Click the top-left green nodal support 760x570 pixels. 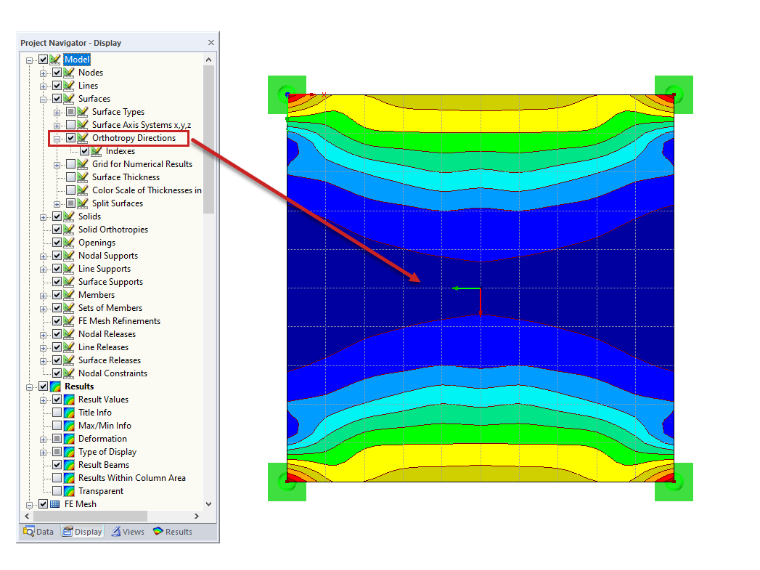tap(287, 95)
